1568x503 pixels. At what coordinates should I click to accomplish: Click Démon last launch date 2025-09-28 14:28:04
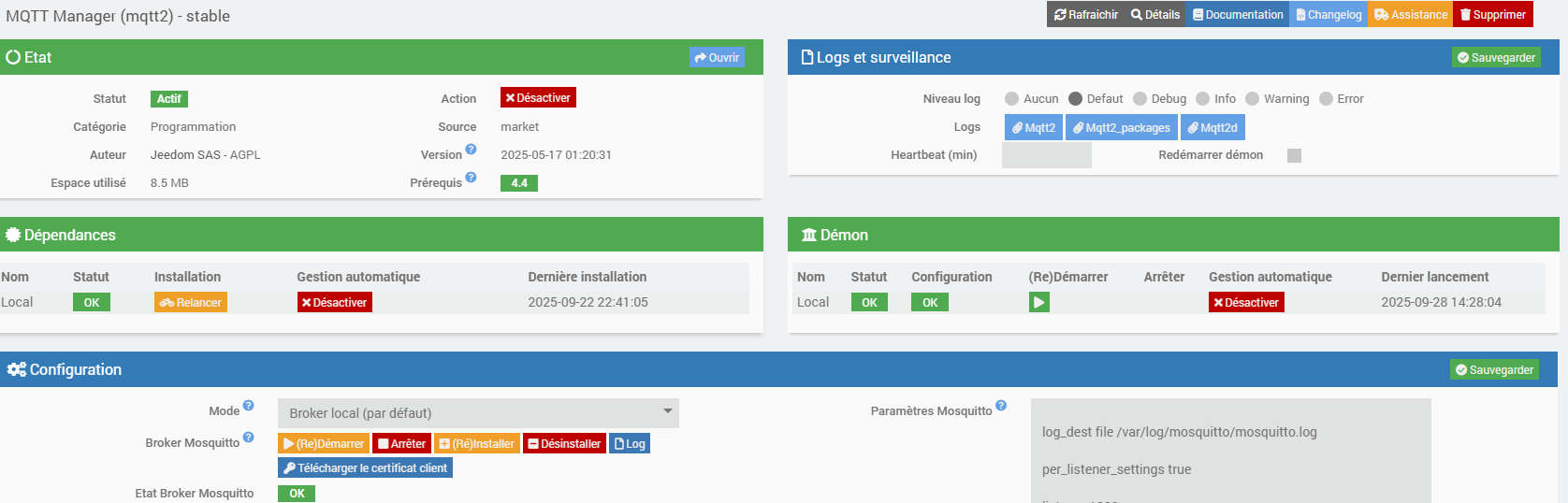(1441, 302)
